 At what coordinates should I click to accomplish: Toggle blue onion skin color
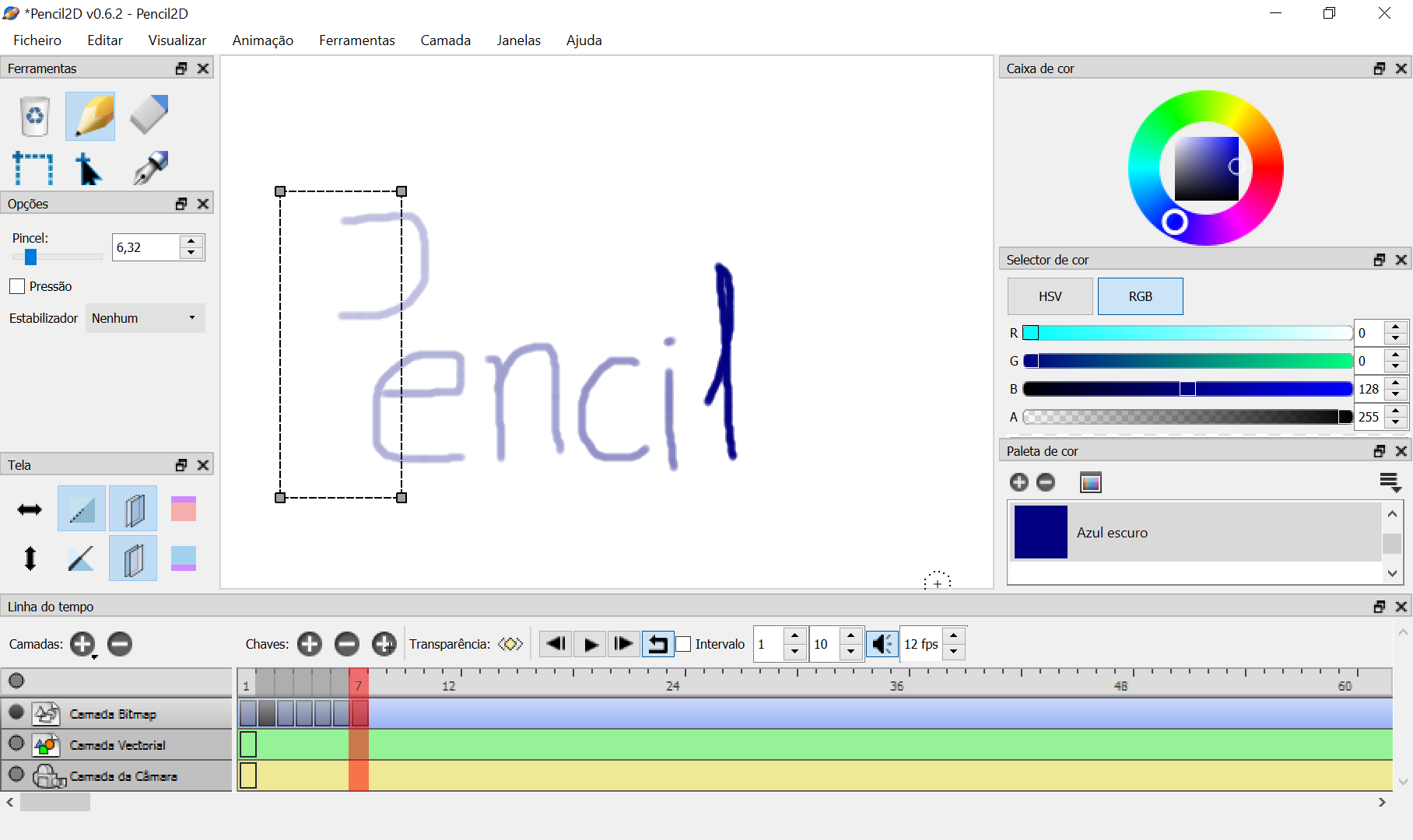pyautogui.click(x=184, y=558)
